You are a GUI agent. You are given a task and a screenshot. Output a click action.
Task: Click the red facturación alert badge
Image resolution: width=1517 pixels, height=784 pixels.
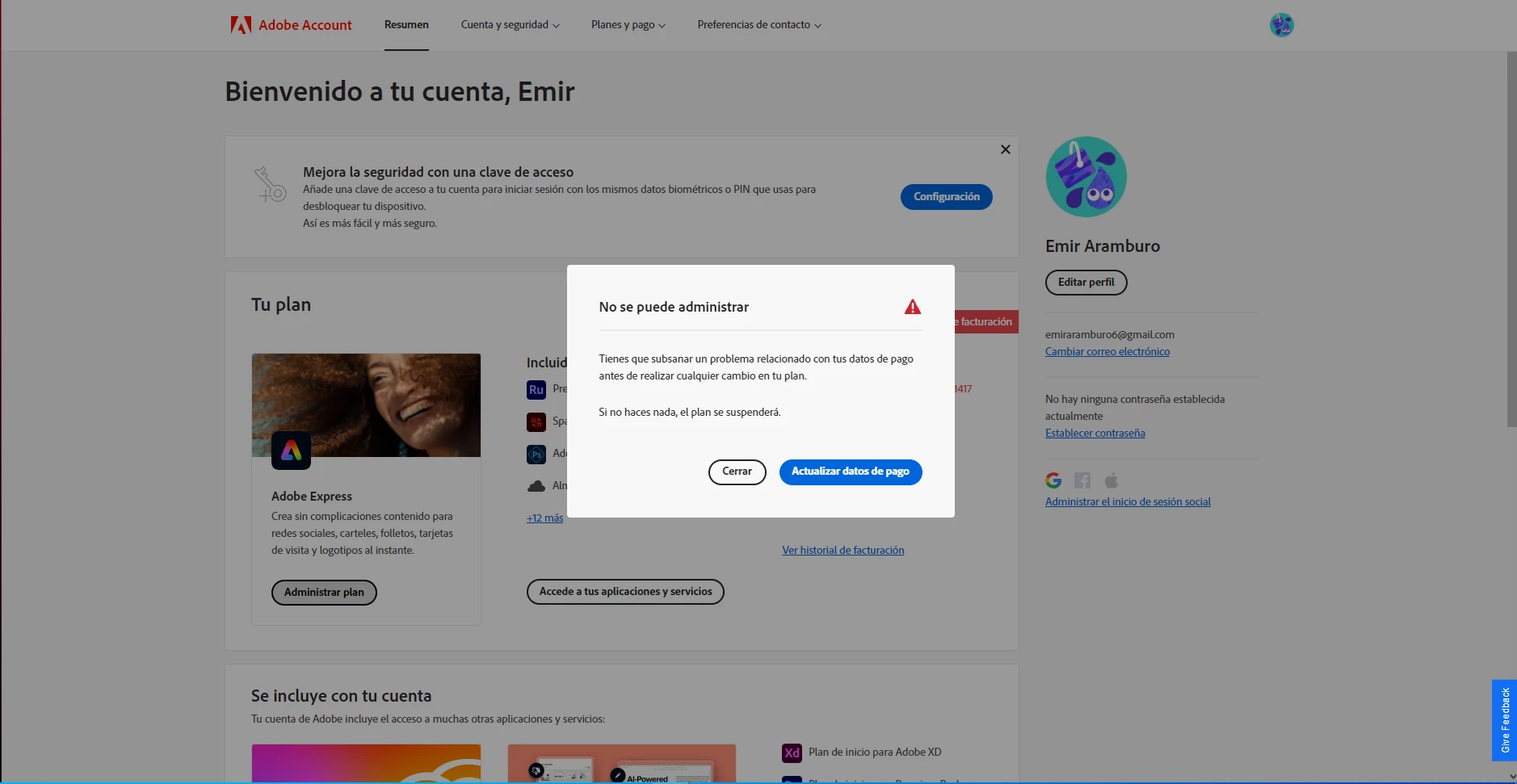click(x=985, y=322)
